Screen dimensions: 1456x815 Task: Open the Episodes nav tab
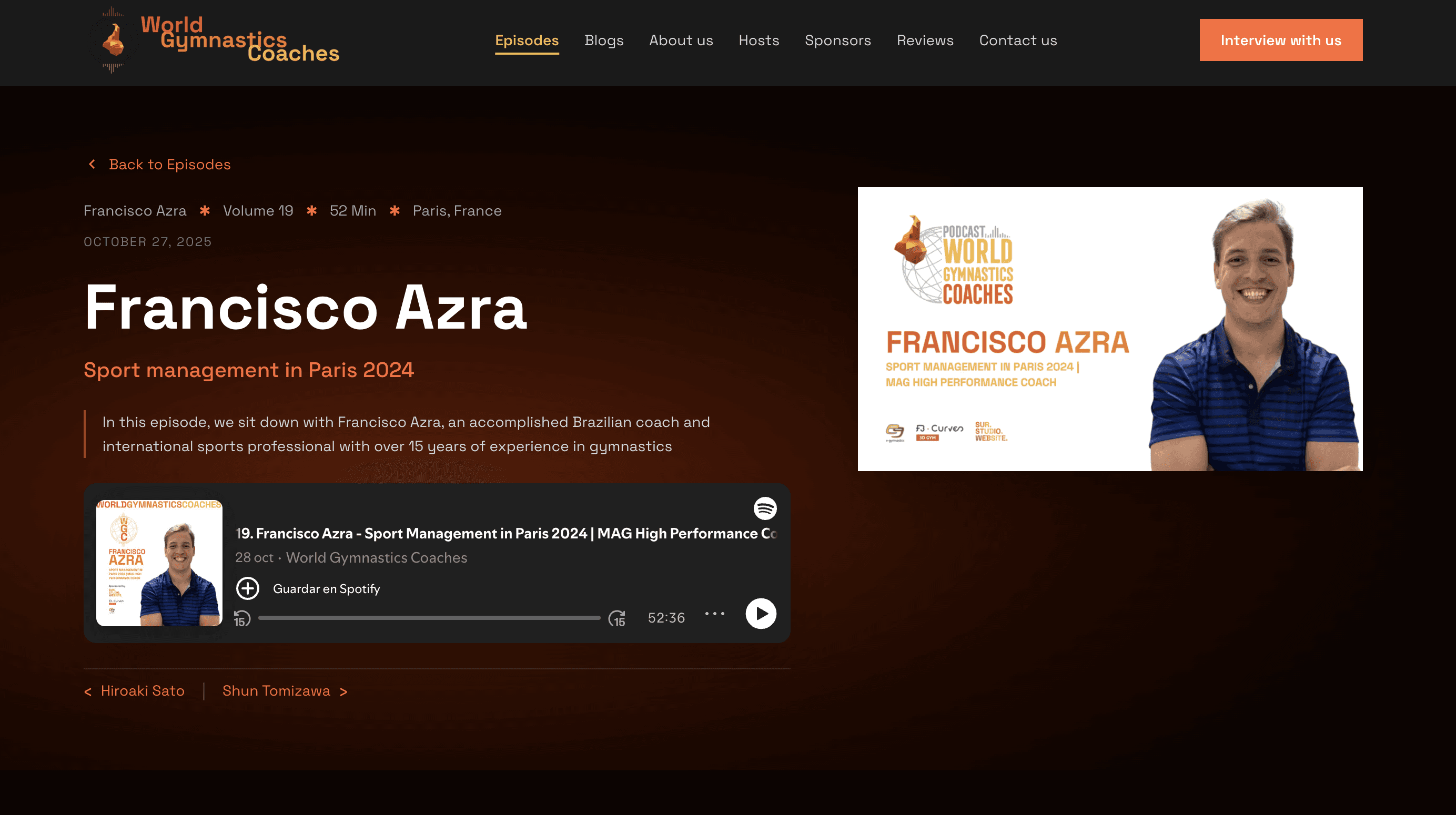pos(527,40)
